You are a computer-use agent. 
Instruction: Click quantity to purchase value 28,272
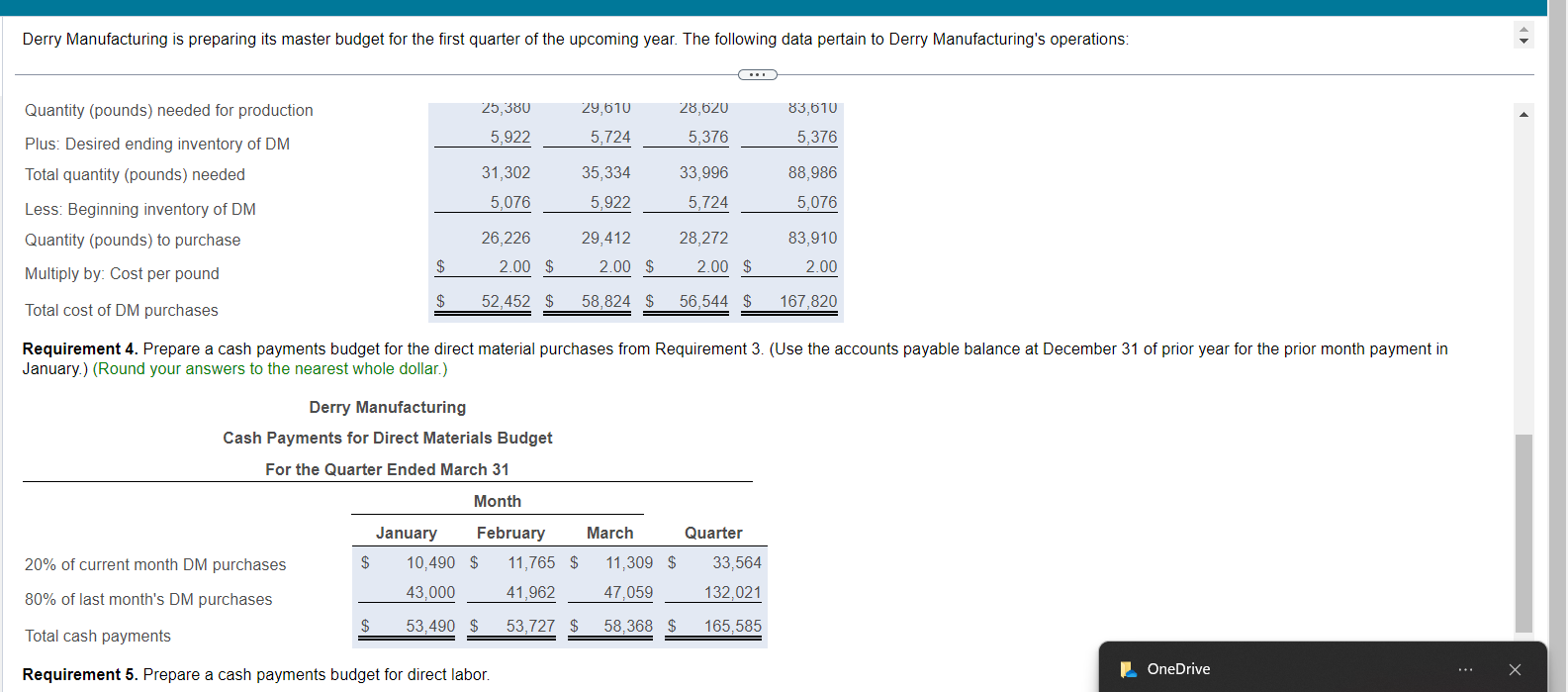(703, 238)
